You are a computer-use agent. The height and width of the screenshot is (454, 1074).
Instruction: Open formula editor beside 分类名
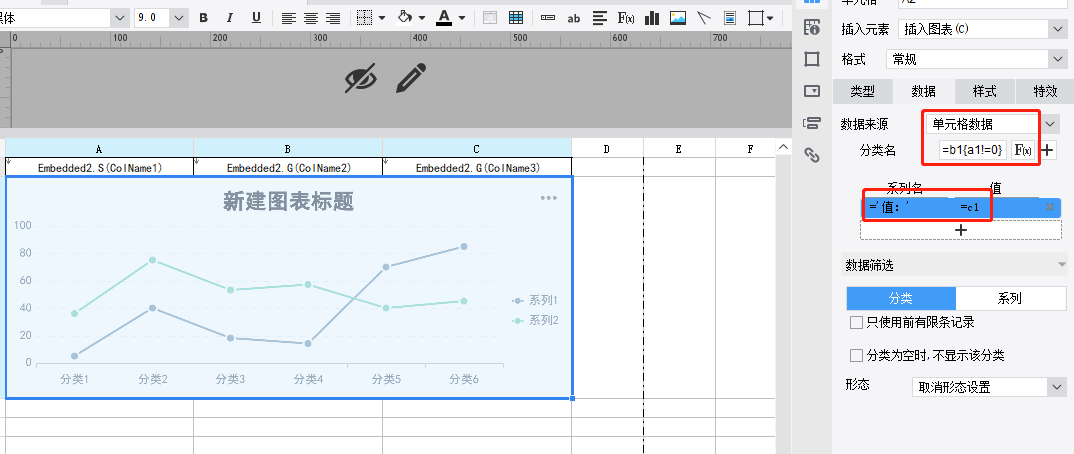1023,150
